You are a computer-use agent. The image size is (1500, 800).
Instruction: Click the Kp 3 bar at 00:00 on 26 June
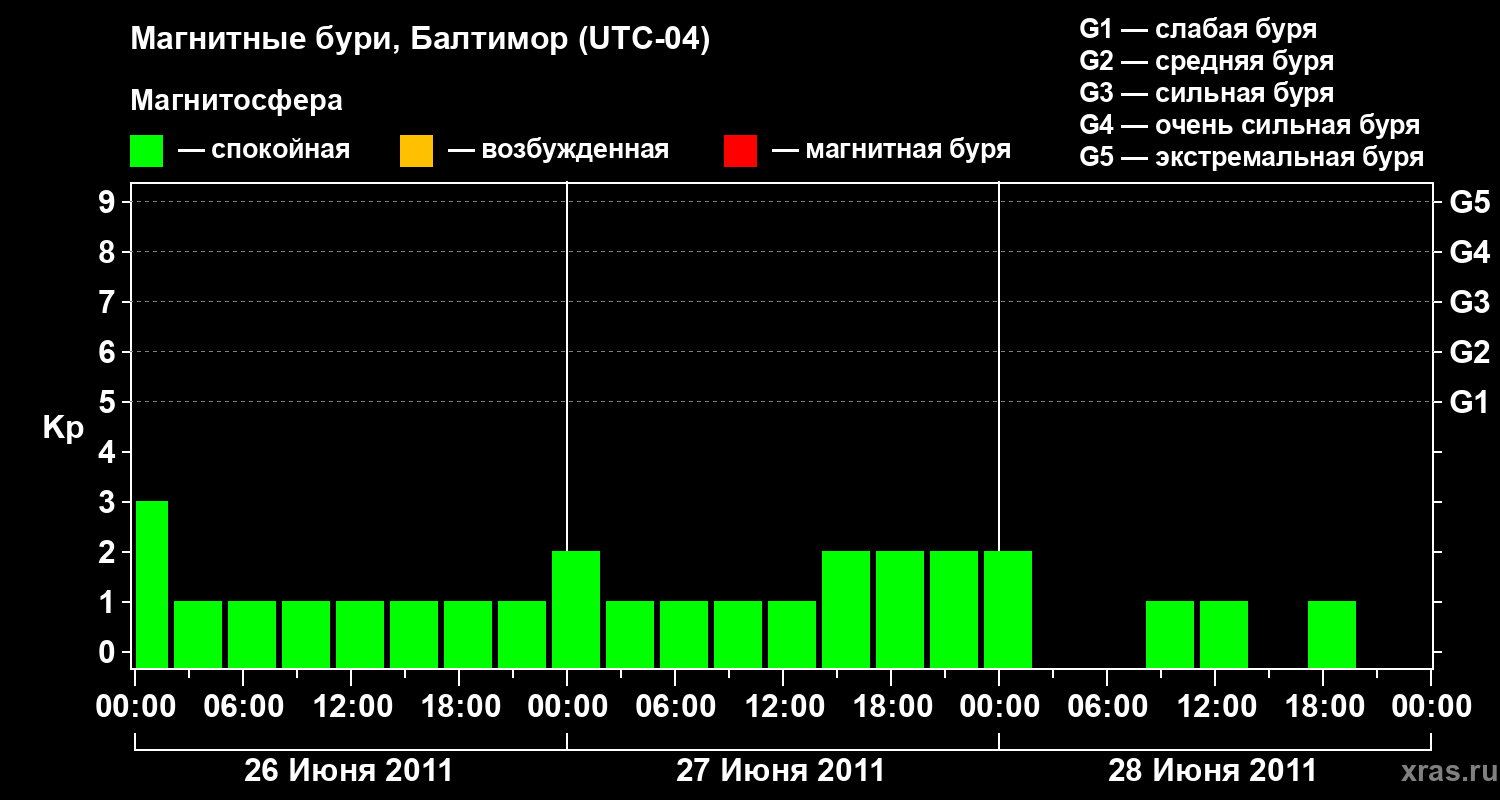click(x=152, y=584)
